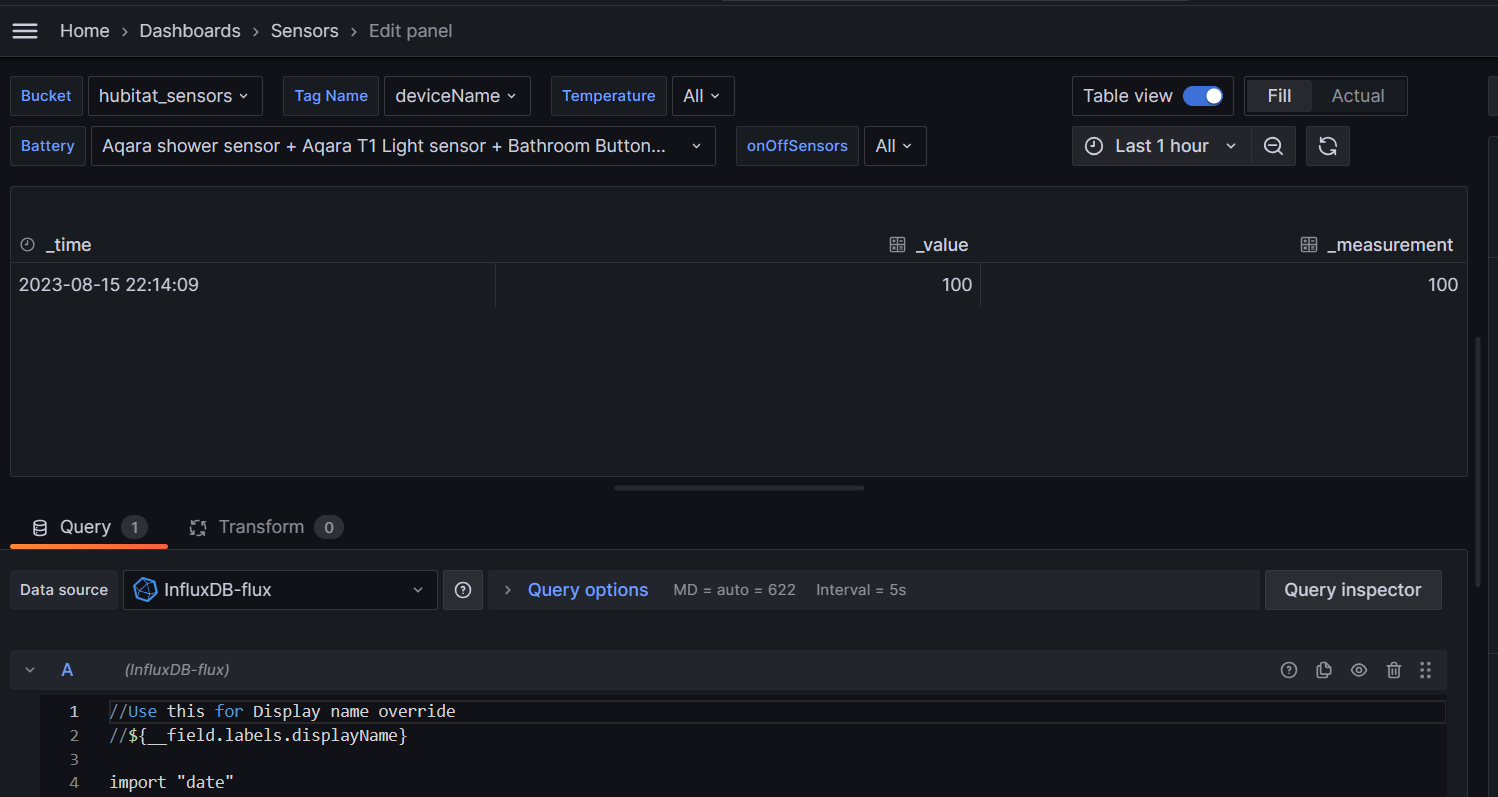Click the _value cell showing 100
1498x797 pixels.
(738, 285)
